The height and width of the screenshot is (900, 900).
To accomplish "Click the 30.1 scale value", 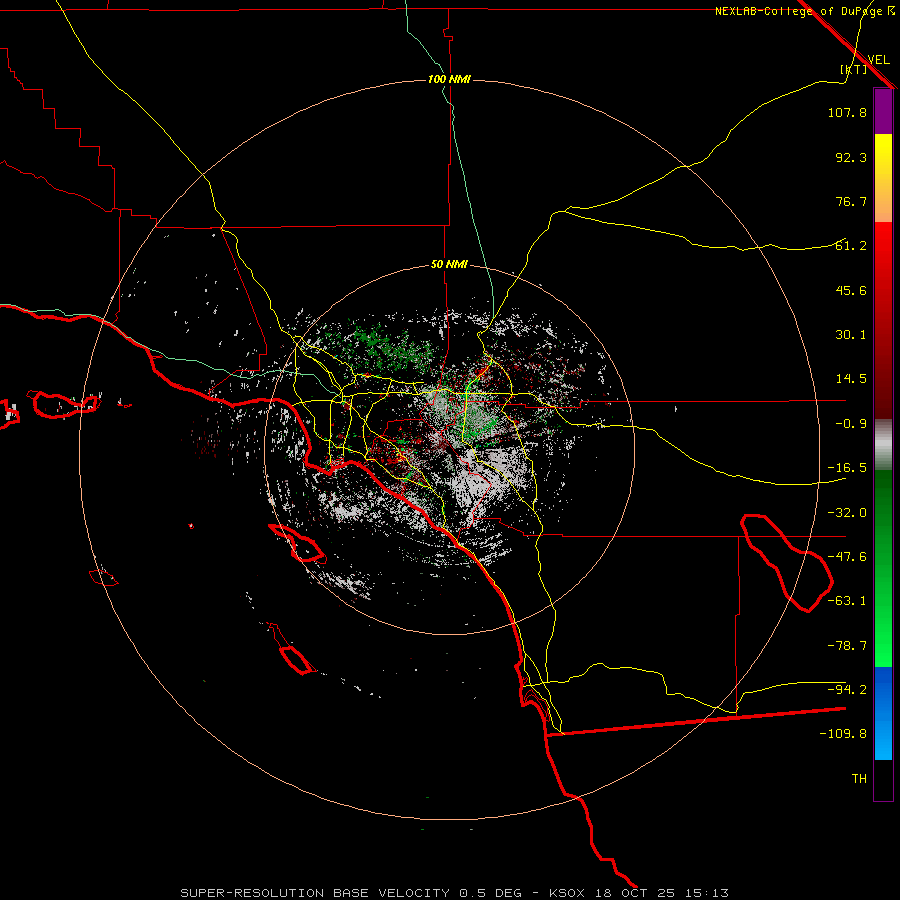I will (x=851, y=335).
